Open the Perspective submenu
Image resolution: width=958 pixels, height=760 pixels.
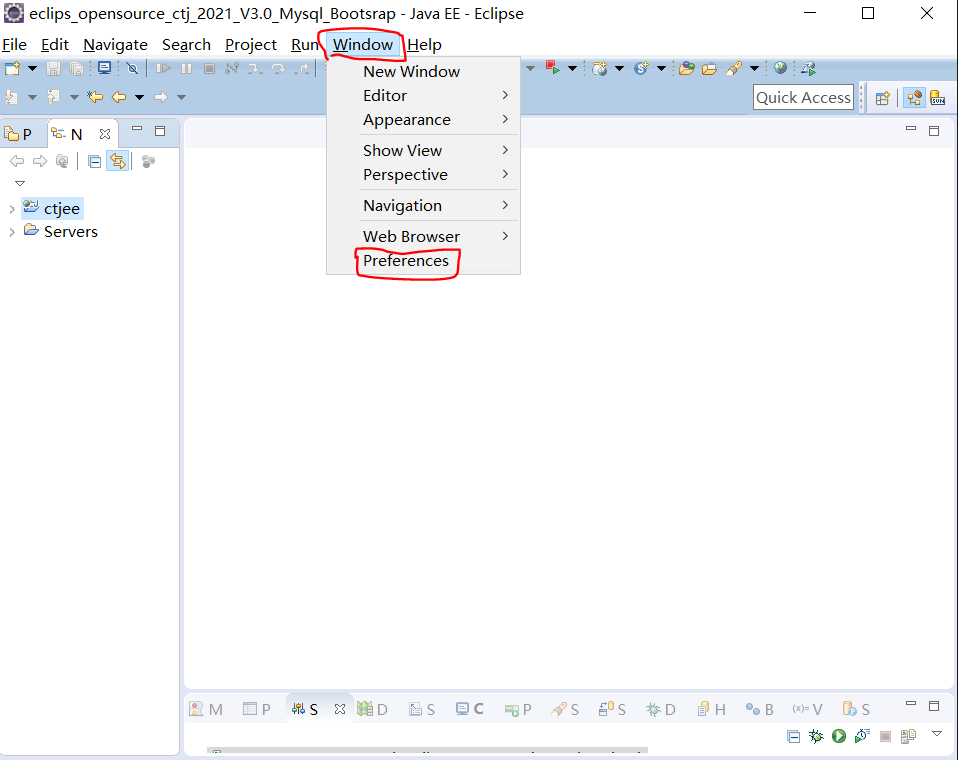click(x=423, y=175)
